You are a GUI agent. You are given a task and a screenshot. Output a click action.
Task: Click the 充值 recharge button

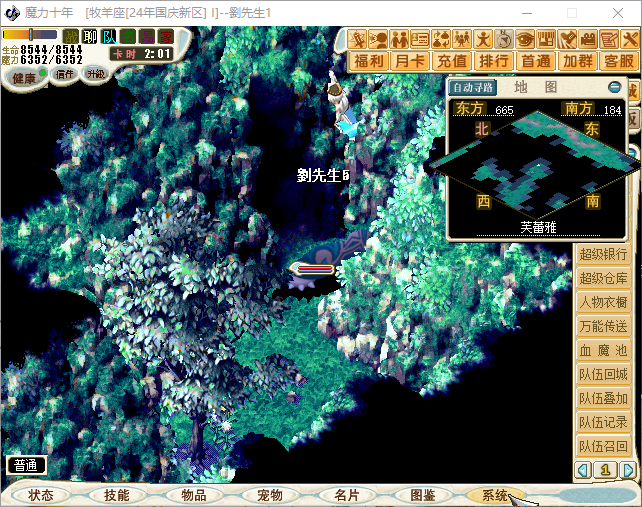tap(452, 61)
